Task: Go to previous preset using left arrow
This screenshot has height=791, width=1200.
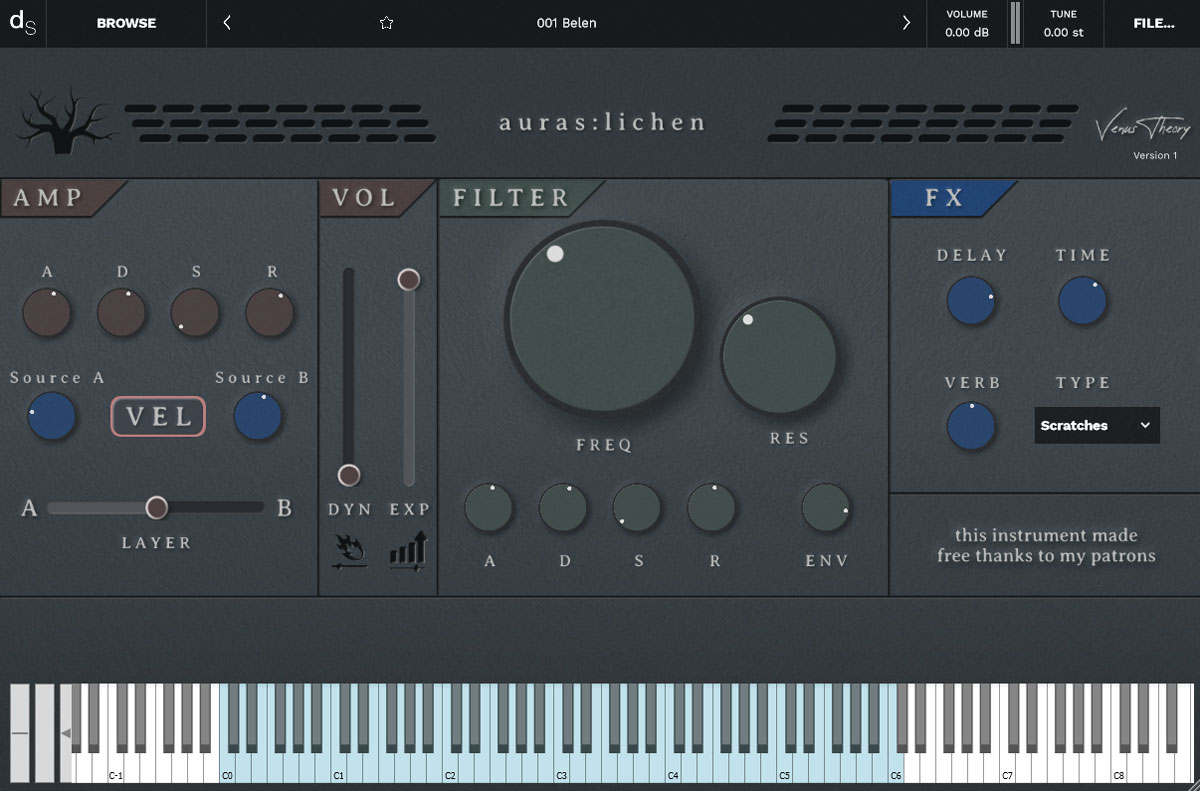Action: coord(227,23)
